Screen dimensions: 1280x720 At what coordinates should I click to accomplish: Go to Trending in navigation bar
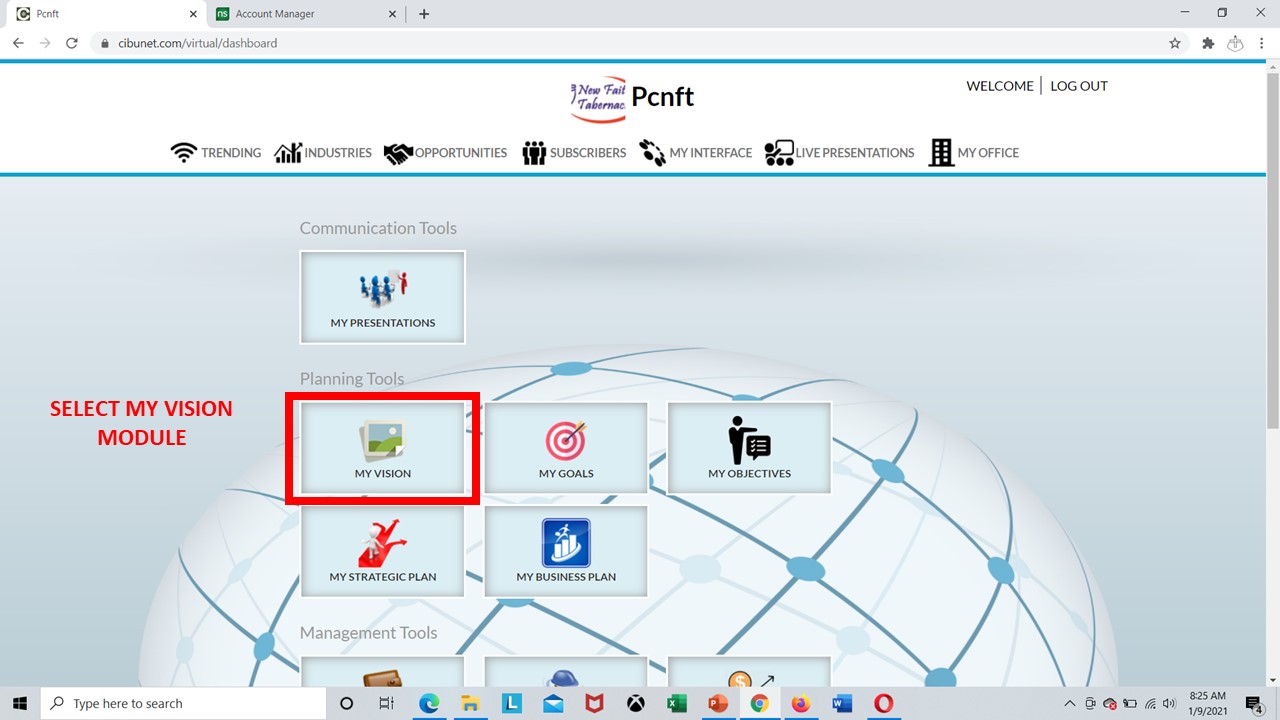[216, 153]
